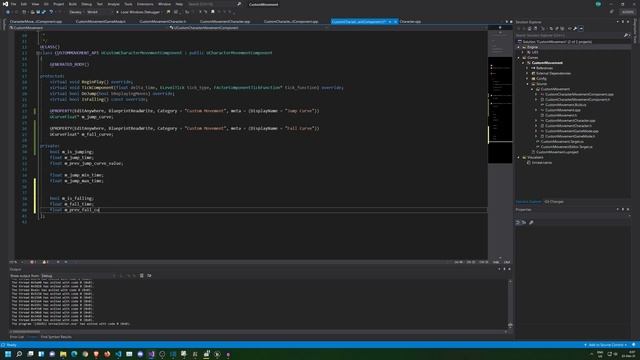Open VS Code from taskbar
The height and width of the screenshot is (360, 640).
[x=118, y=354]
